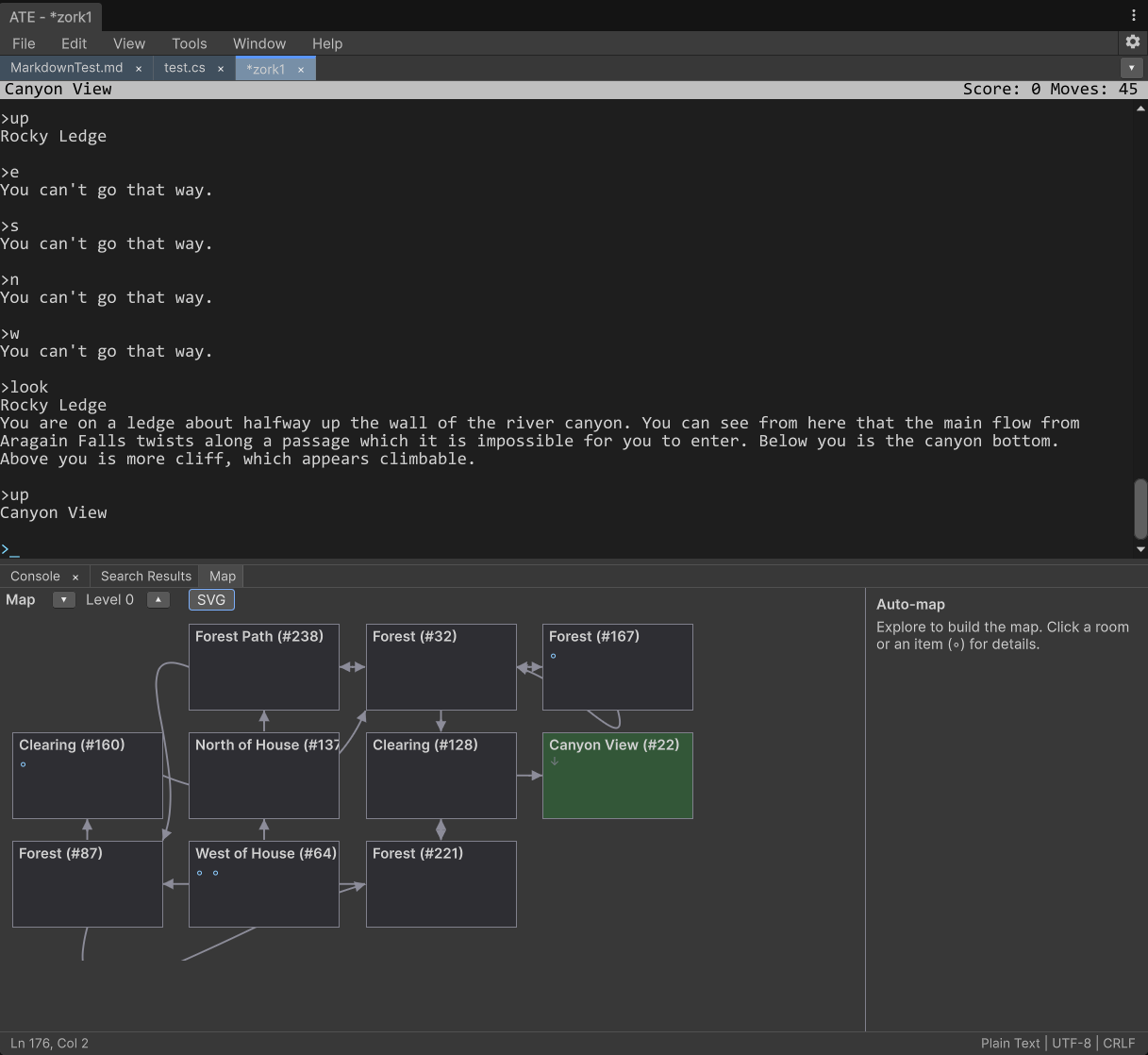The width and height of the screenshot is (1148, 1055).
Task: Go up one map level
Action: click(158, 599)
